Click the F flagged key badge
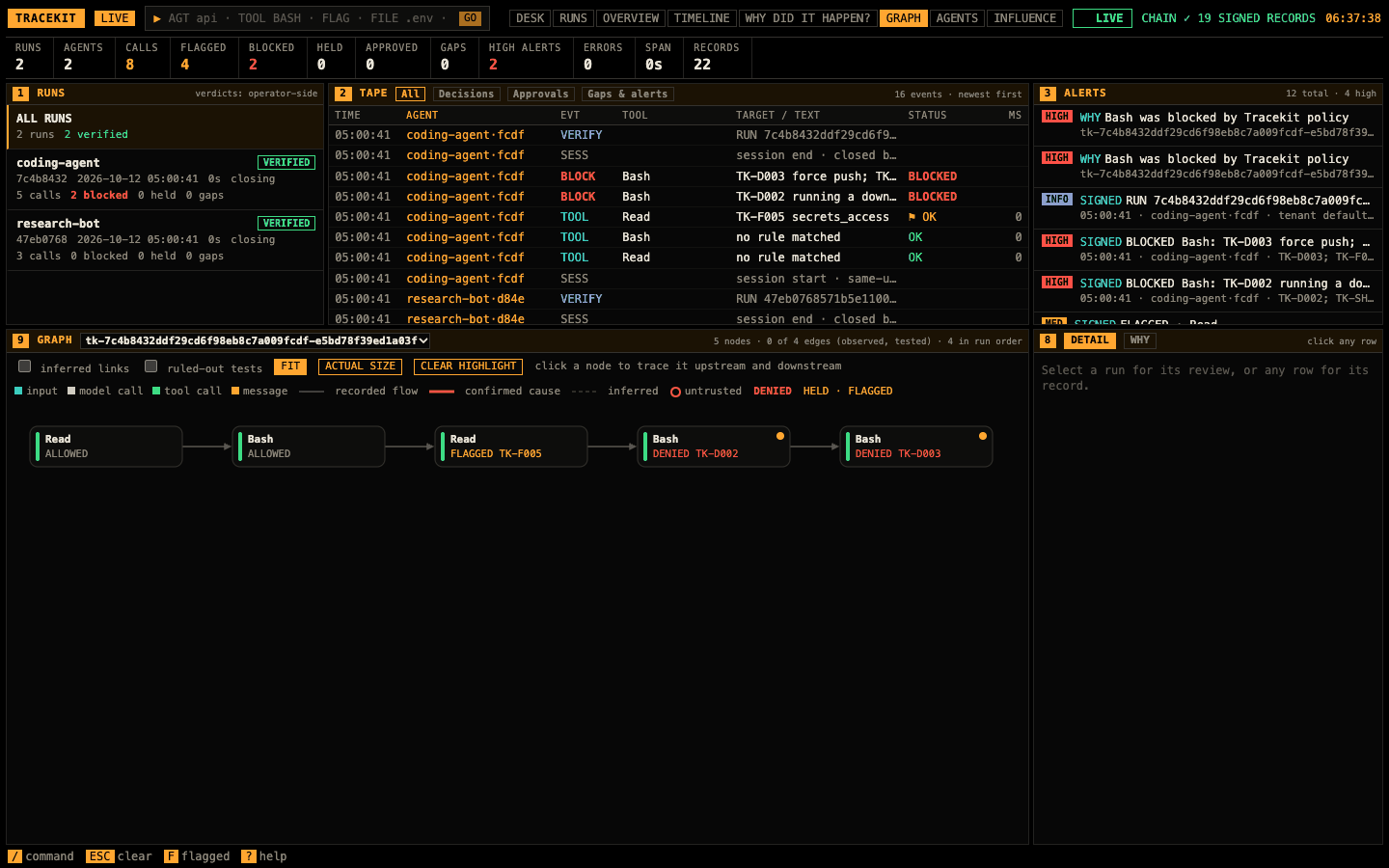The height and width of the screenshot is (868, 1389). click(171, 856)
